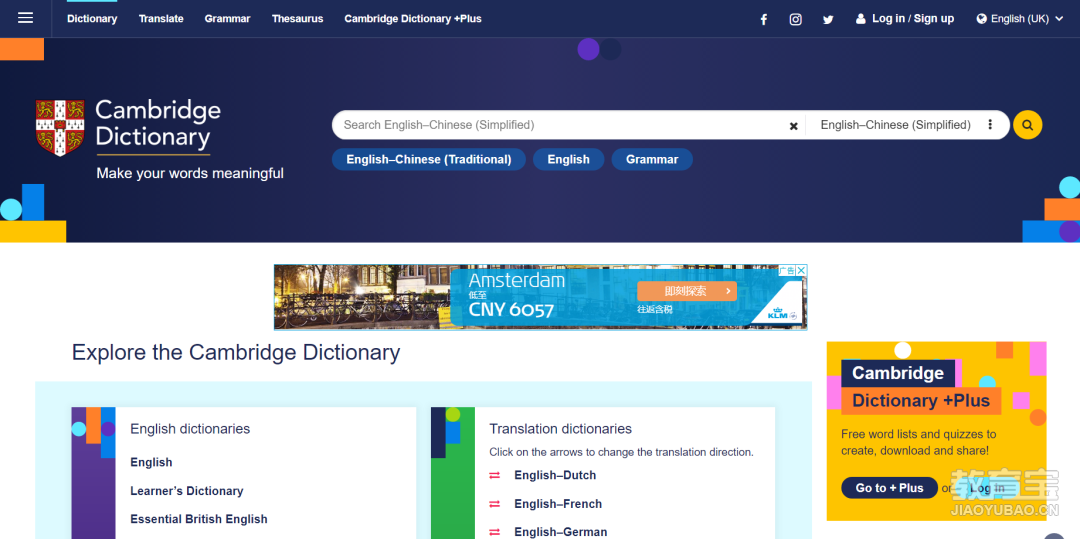Screen dimensions: 1080x539
Task: Select the Grammar pill under search
Action: pos(652,160)
